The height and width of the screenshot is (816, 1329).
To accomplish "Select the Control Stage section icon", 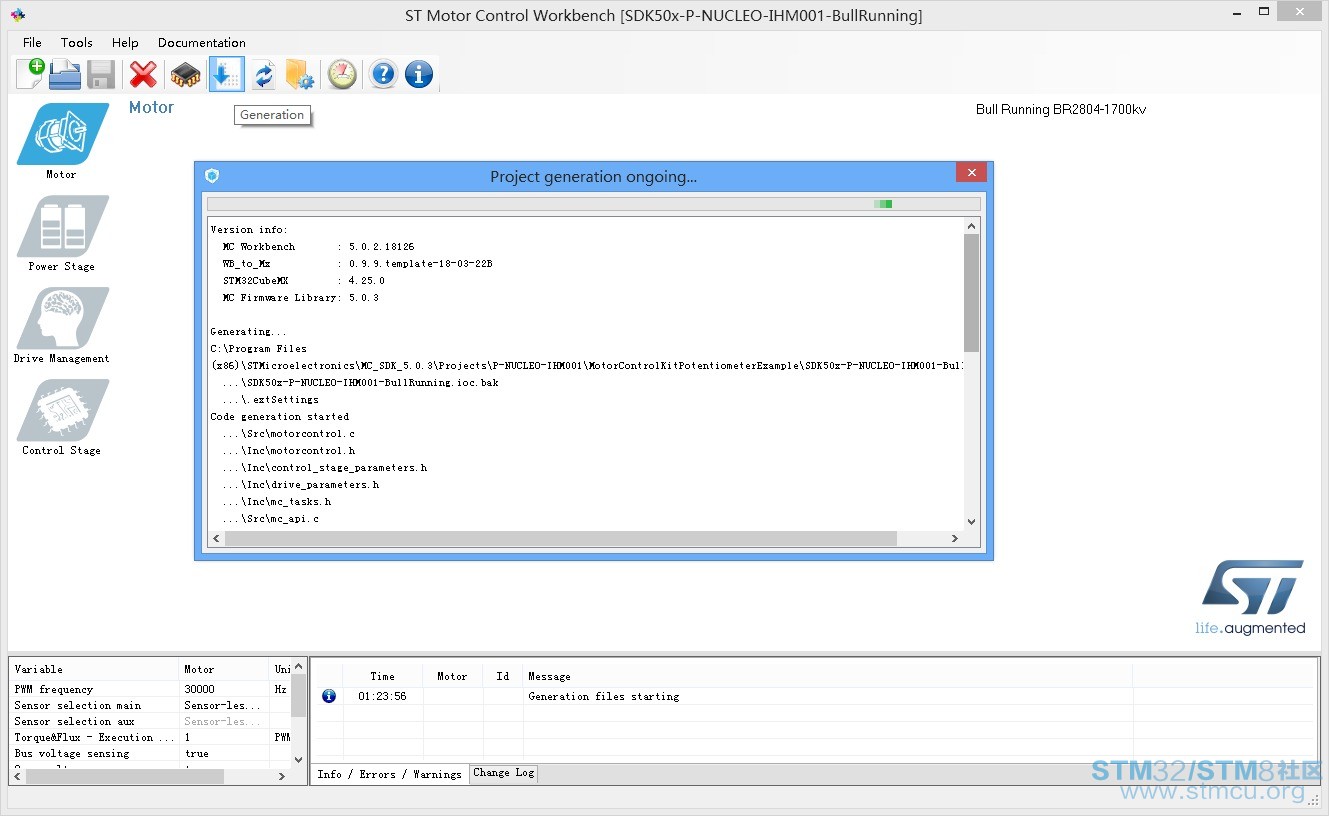I will coord(62,410).
